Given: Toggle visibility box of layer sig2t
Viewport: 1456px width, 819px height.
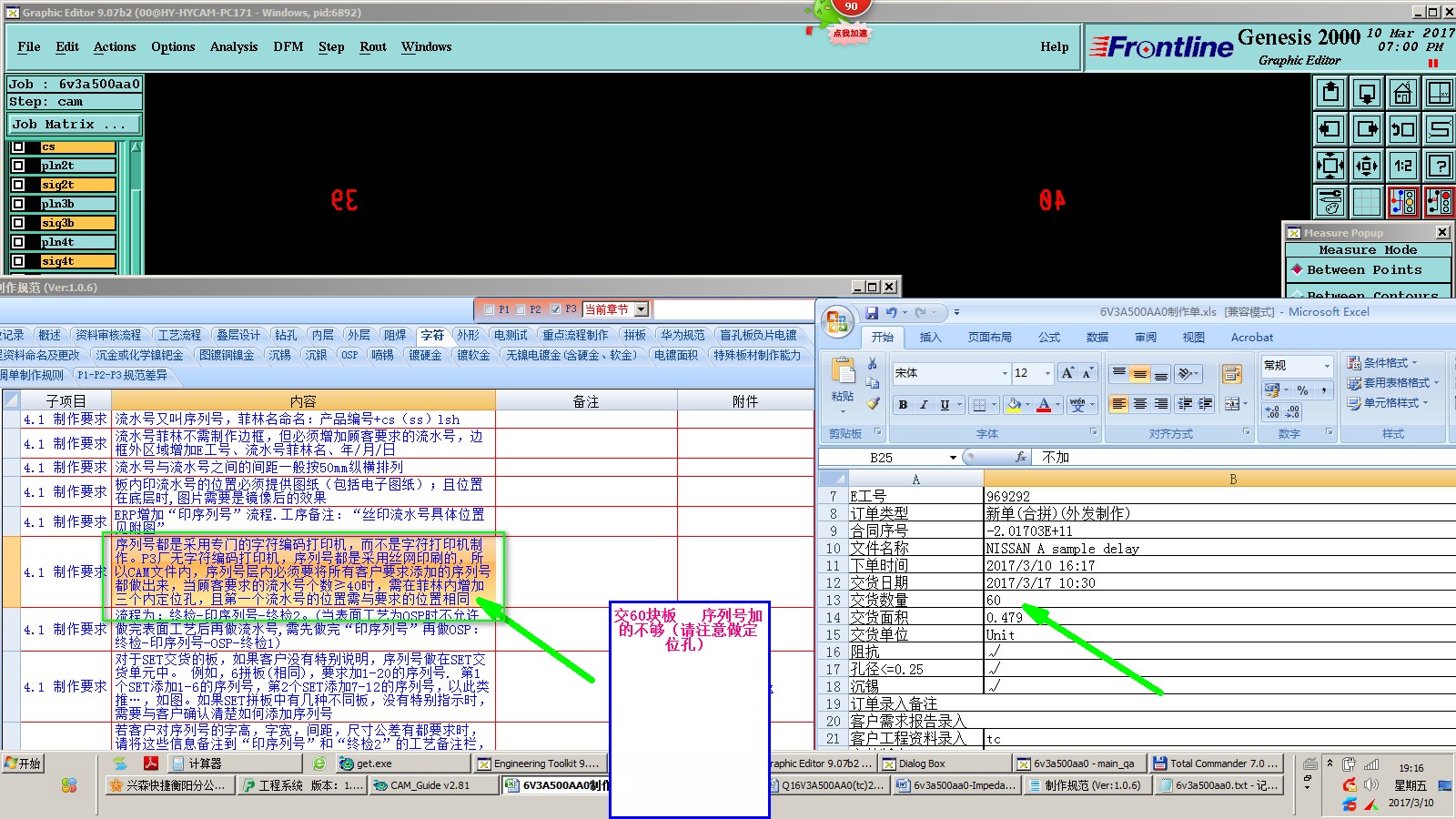Looking at the screenshot, I should pos(18,185).
